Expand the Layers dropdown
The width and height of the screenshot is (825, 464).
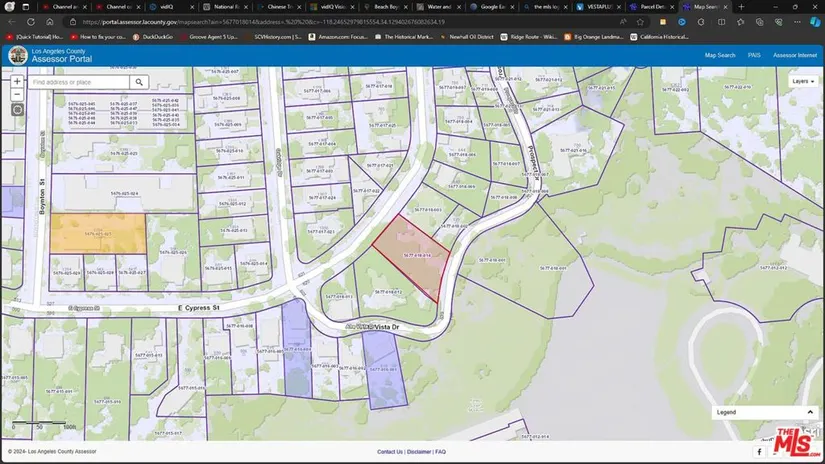click(801, 81)
